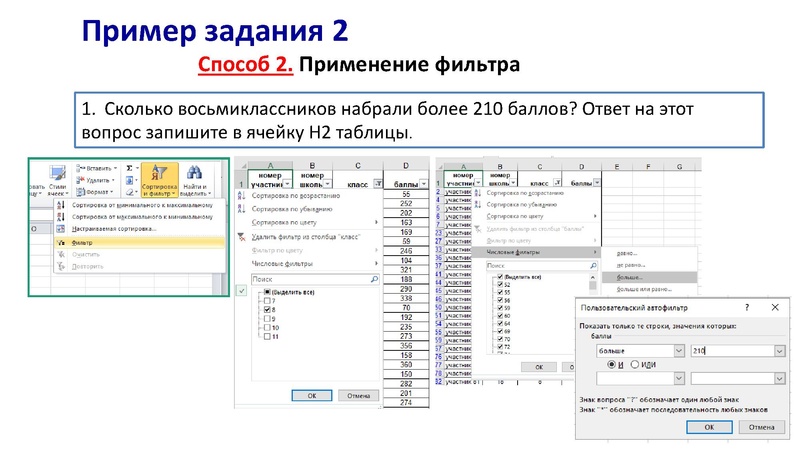
Task: Check class 10 in the класс filter list
Action: point(267,328)
